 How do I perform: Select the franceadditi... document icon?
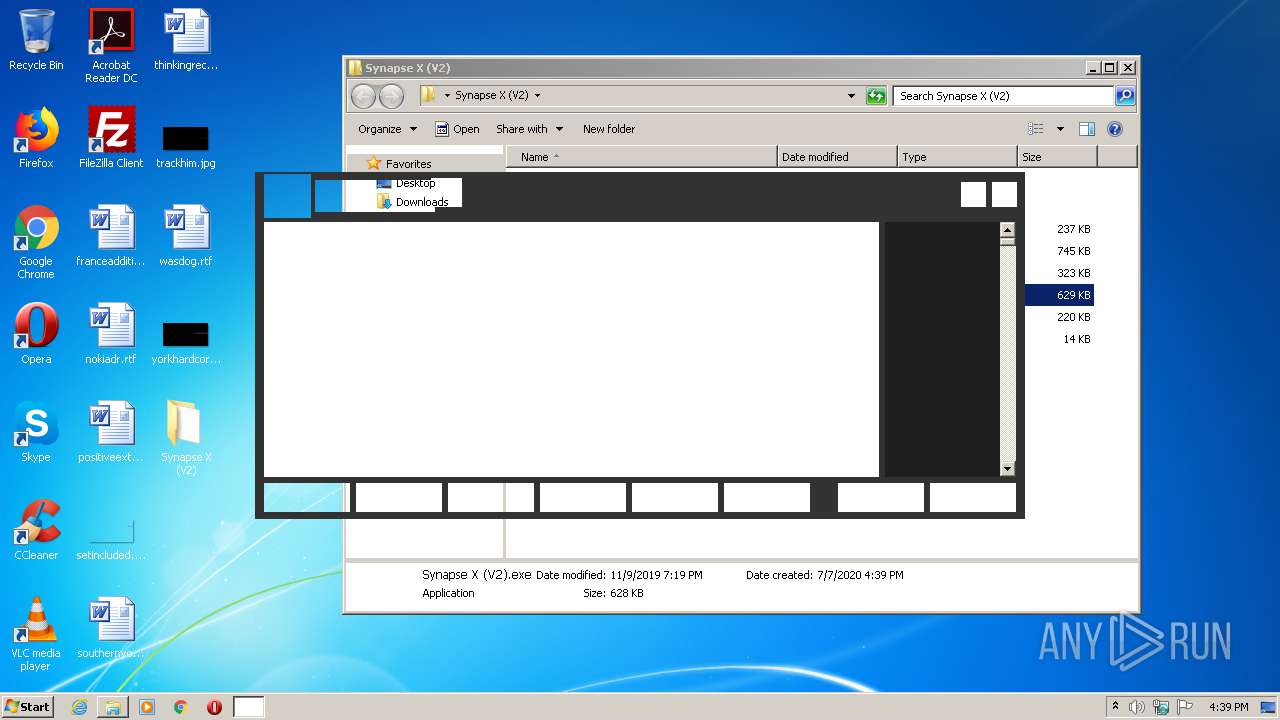tap(111, 236)
